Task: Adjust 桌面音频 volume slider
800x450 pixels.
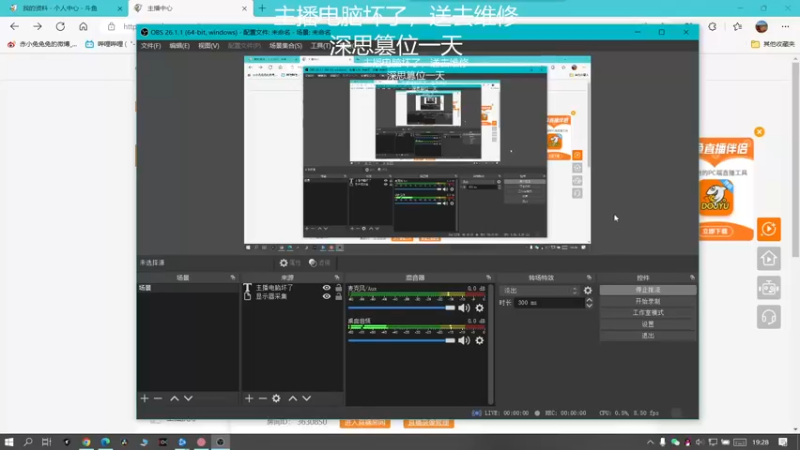Action: click(x=402, y=340)
